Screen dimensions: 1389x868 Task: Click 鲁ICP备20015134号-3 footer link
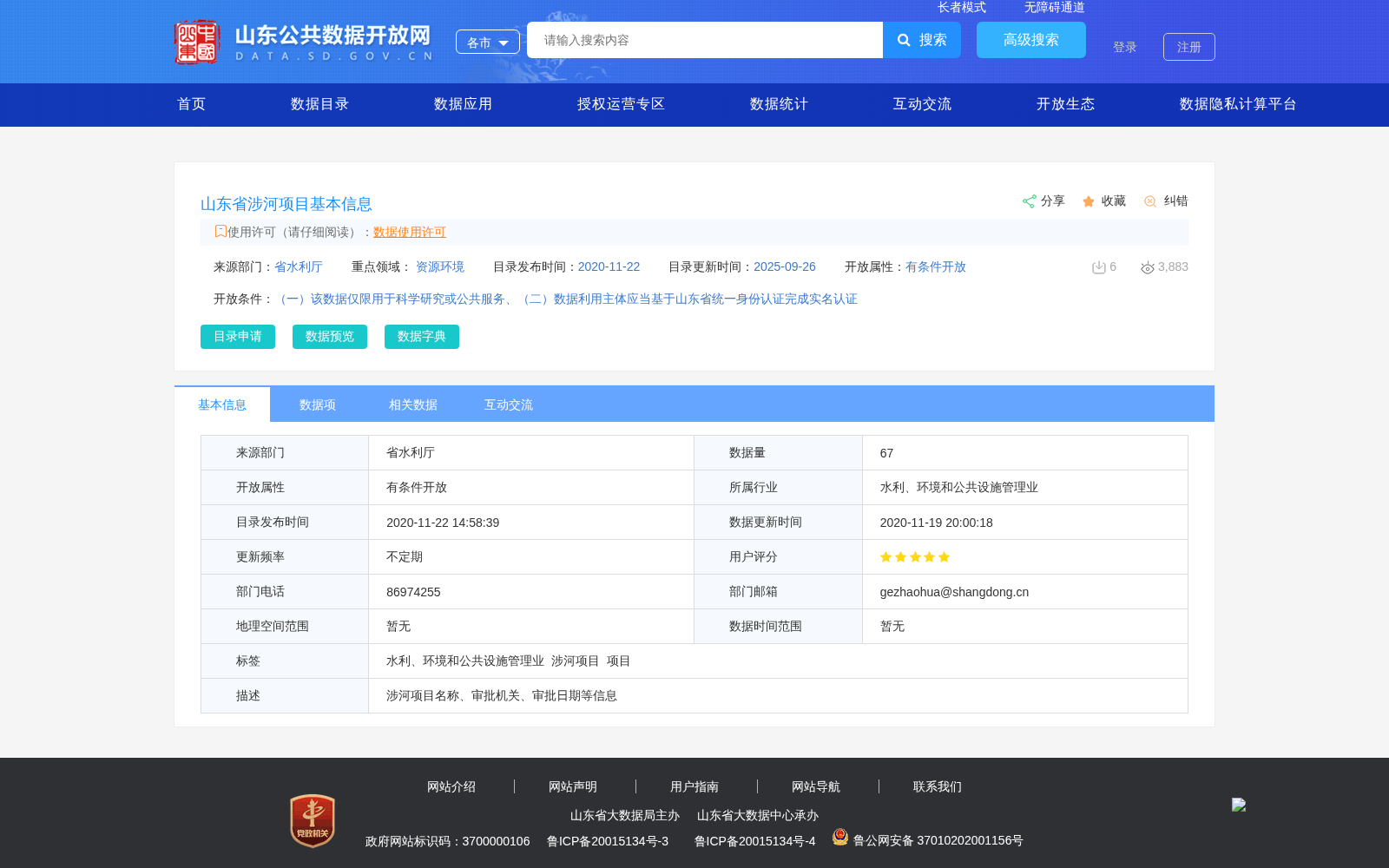[608, 841]
